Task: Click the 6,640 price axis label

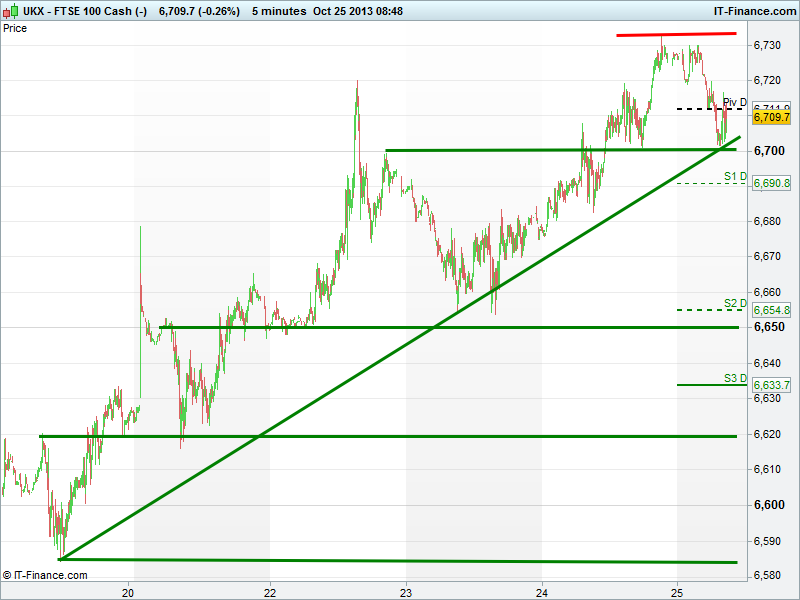Action: pyautogui.click(x=767, y=363)
